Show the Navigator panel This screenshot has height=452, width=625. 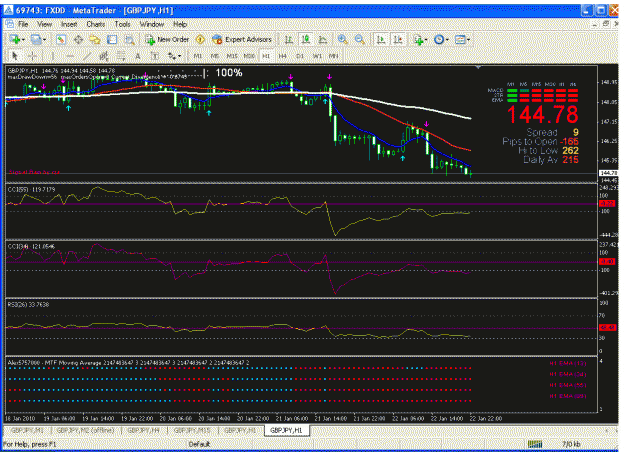95,39
